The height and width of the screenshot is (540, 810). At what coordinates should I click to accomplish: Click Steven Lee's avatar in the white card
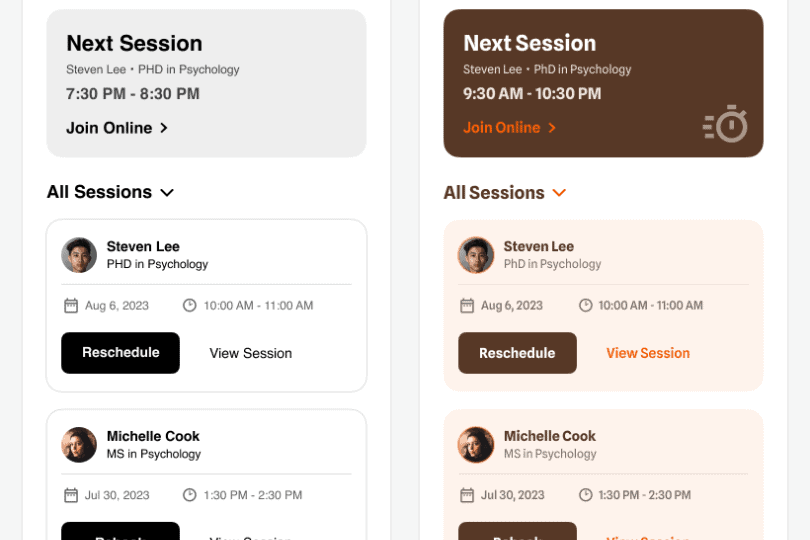[x=79, y=255]
